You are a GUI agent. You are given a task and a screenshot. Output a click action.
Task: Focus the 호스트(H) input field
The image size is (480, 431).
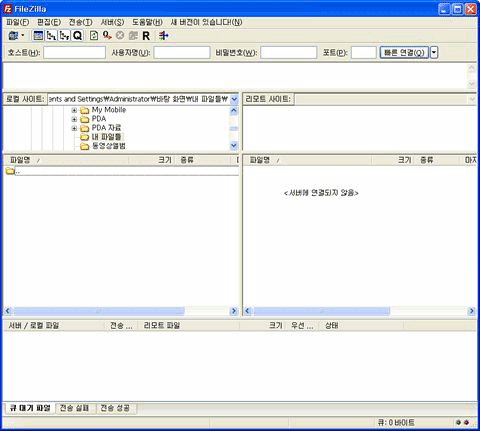coord(74,53)
